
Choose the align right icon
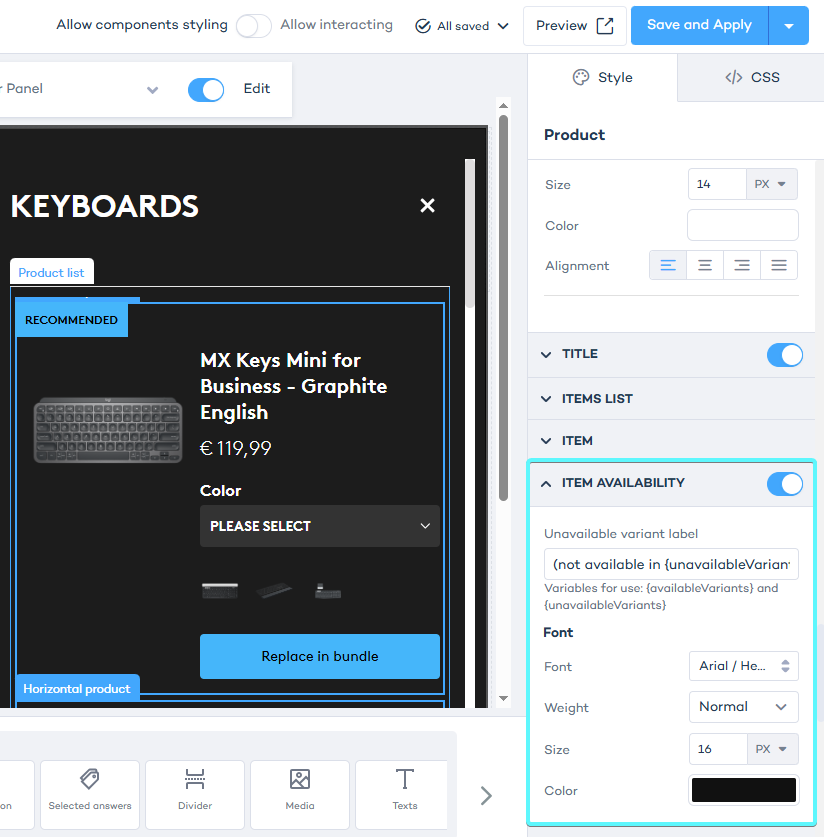pos(742,266)
